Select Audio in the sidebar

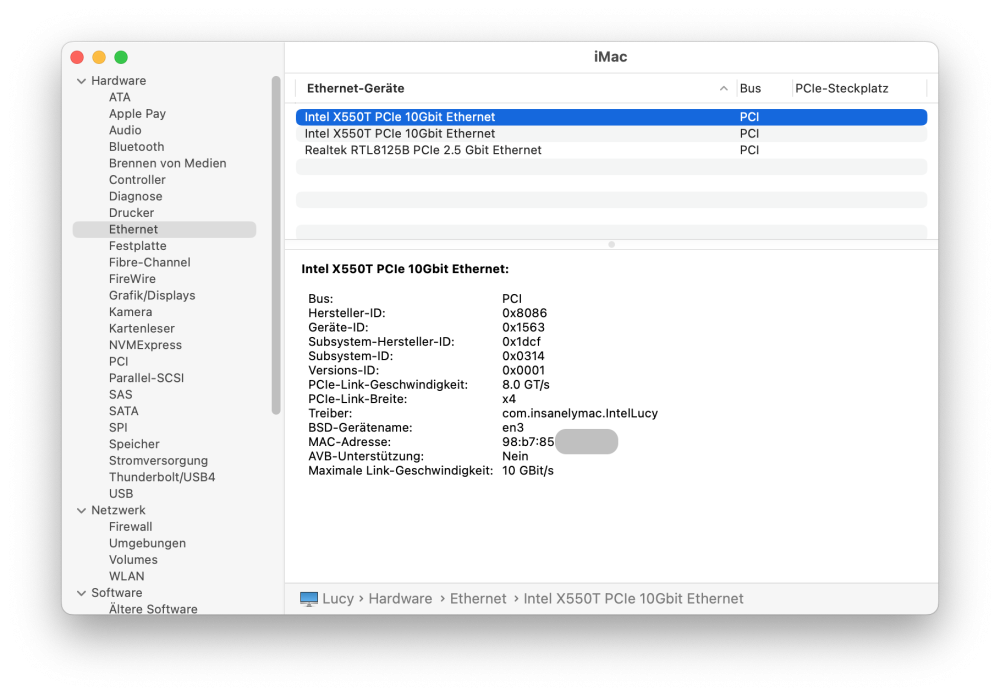pos(125,130)
